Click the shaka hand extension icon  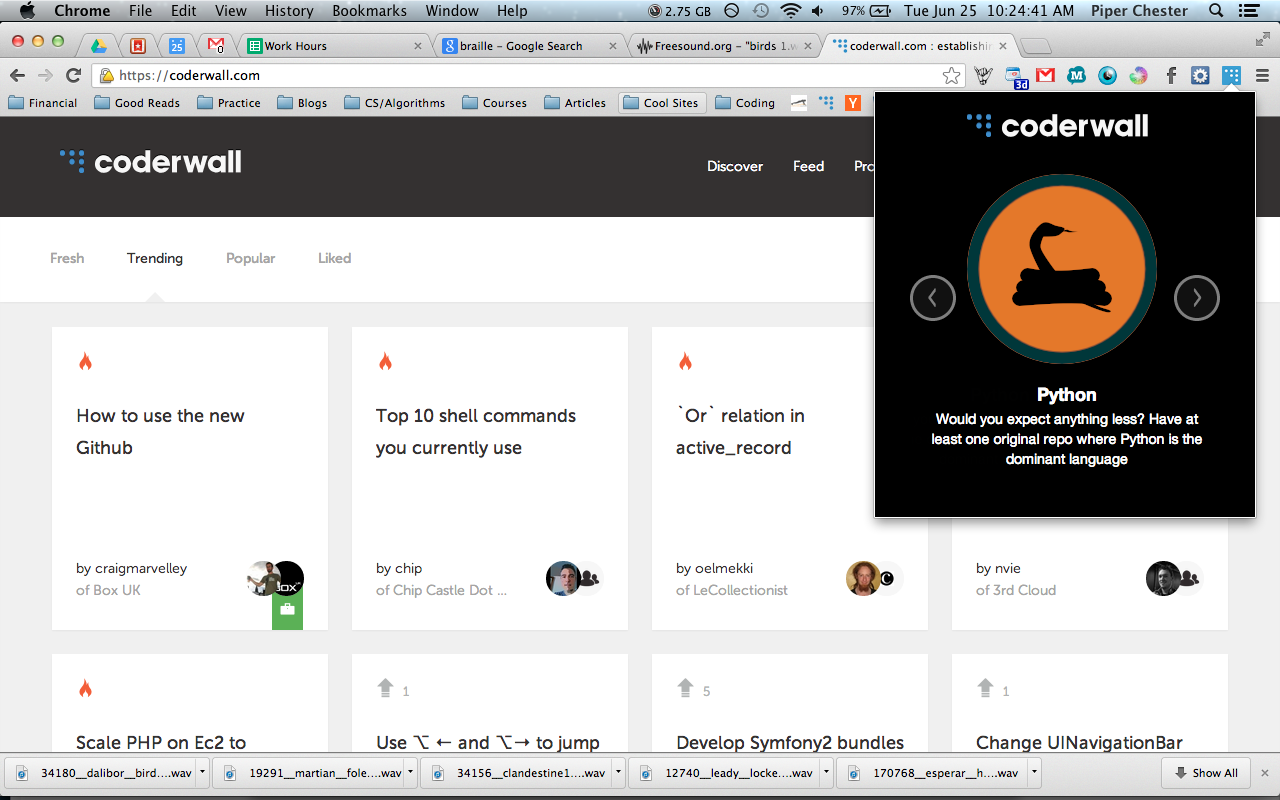point(983,75)
